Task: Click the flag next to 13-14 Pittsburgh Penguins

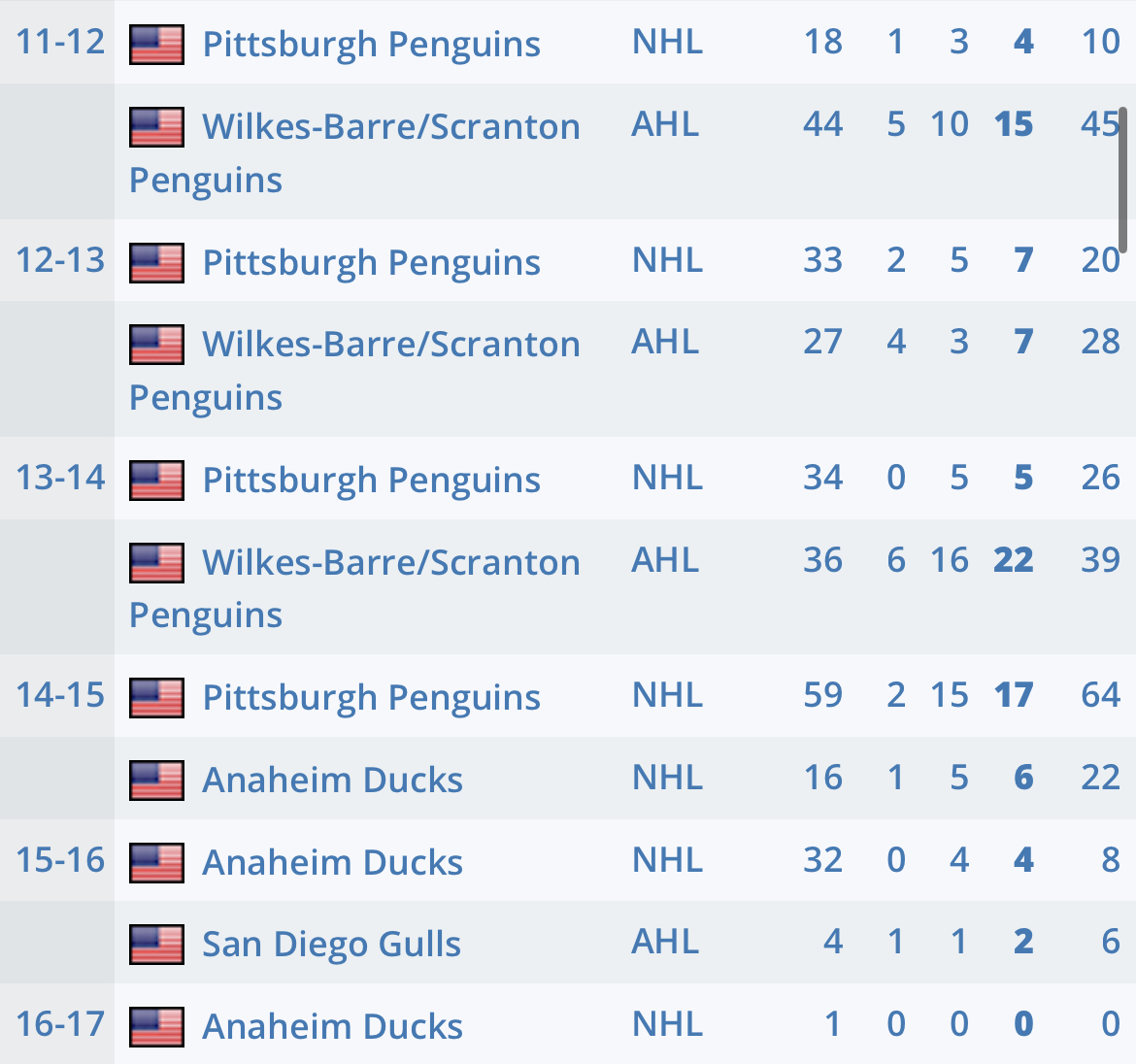Action: click(156, 481)
